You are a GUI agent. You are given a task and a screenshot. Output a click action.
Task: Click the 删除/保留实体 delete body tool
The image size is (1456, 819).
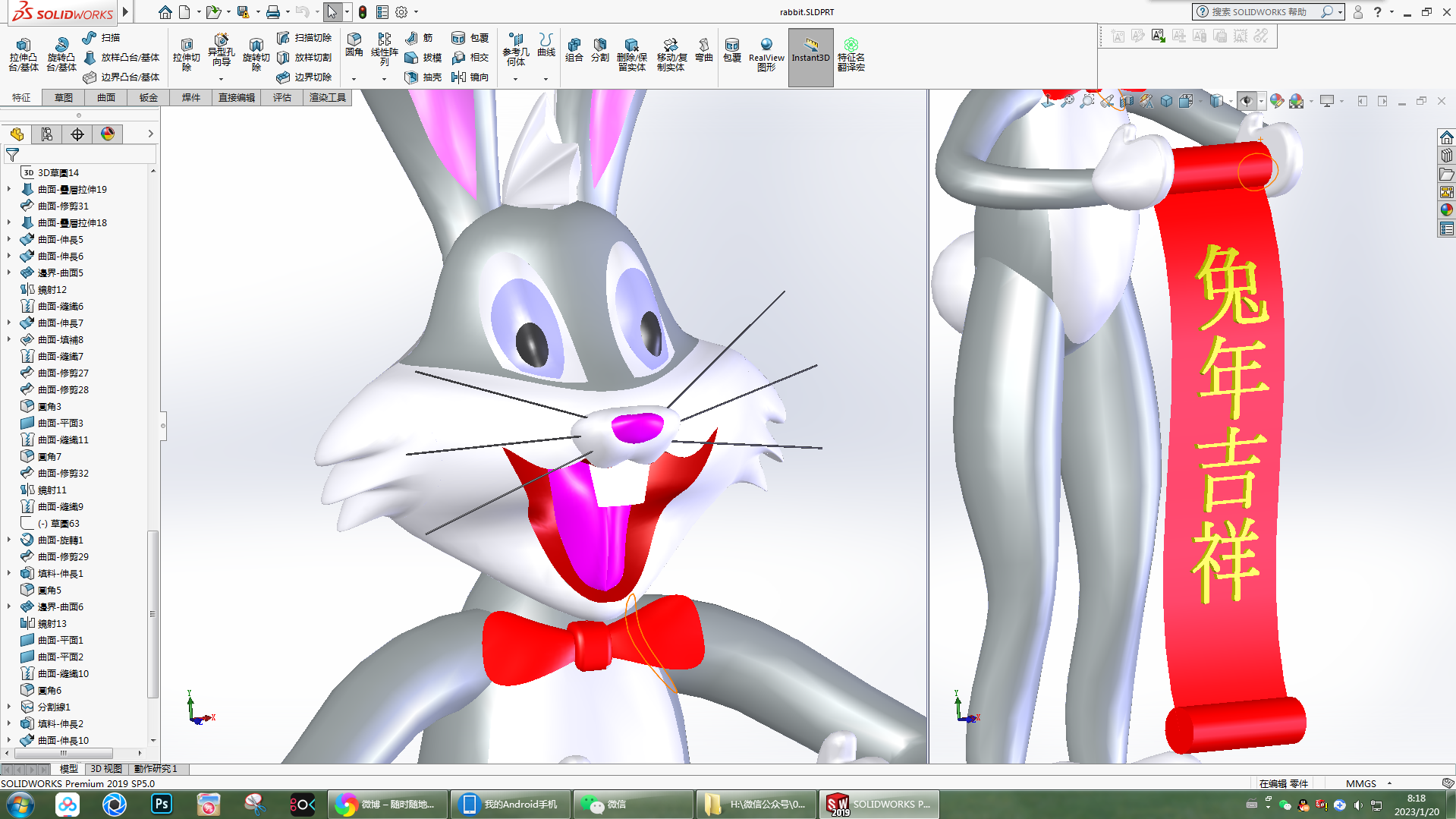(x=631, y=55)
